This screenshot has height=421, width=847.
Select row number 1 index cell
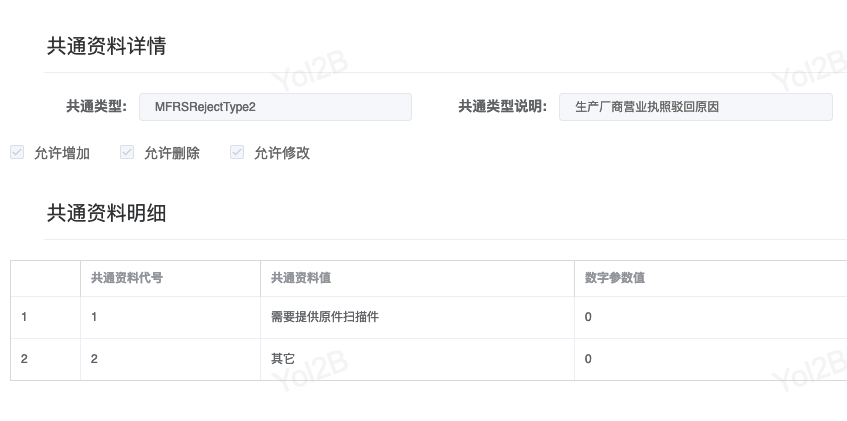[44, 317]
